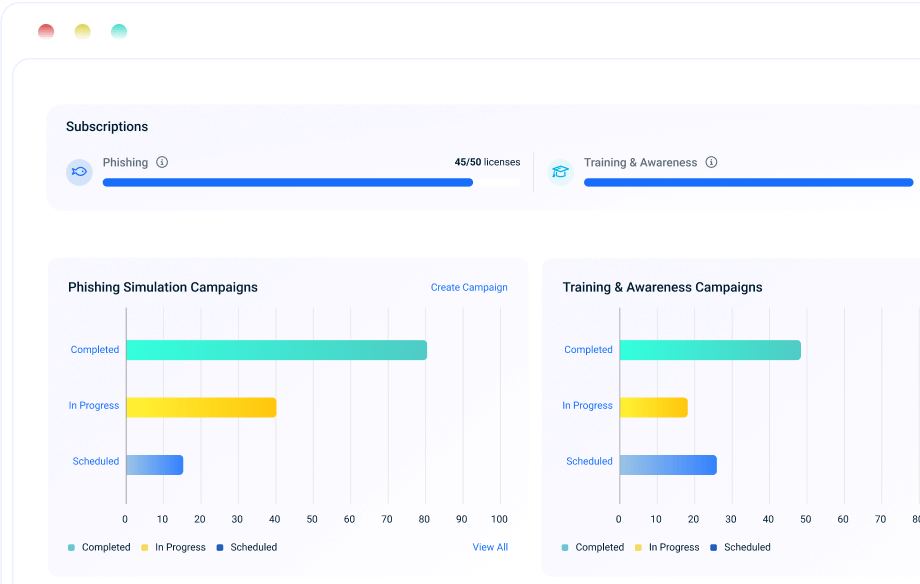
Task: Click the Training & Awareness progress bar
Action: [x=748, y=183]
